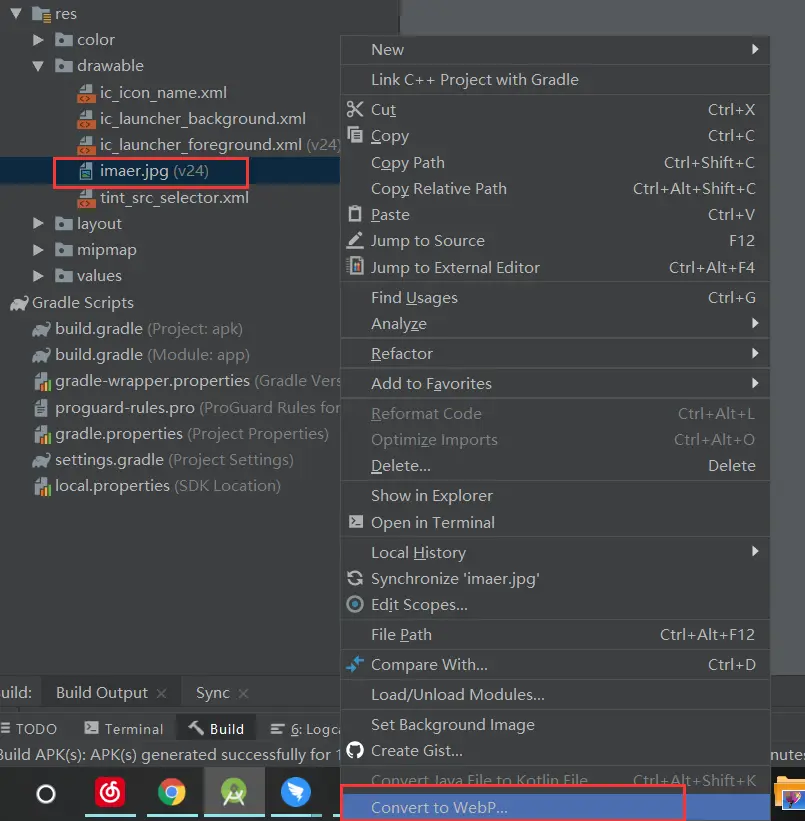
Task: Open the blue bird app in taskbar
Action: pos(296,792)
